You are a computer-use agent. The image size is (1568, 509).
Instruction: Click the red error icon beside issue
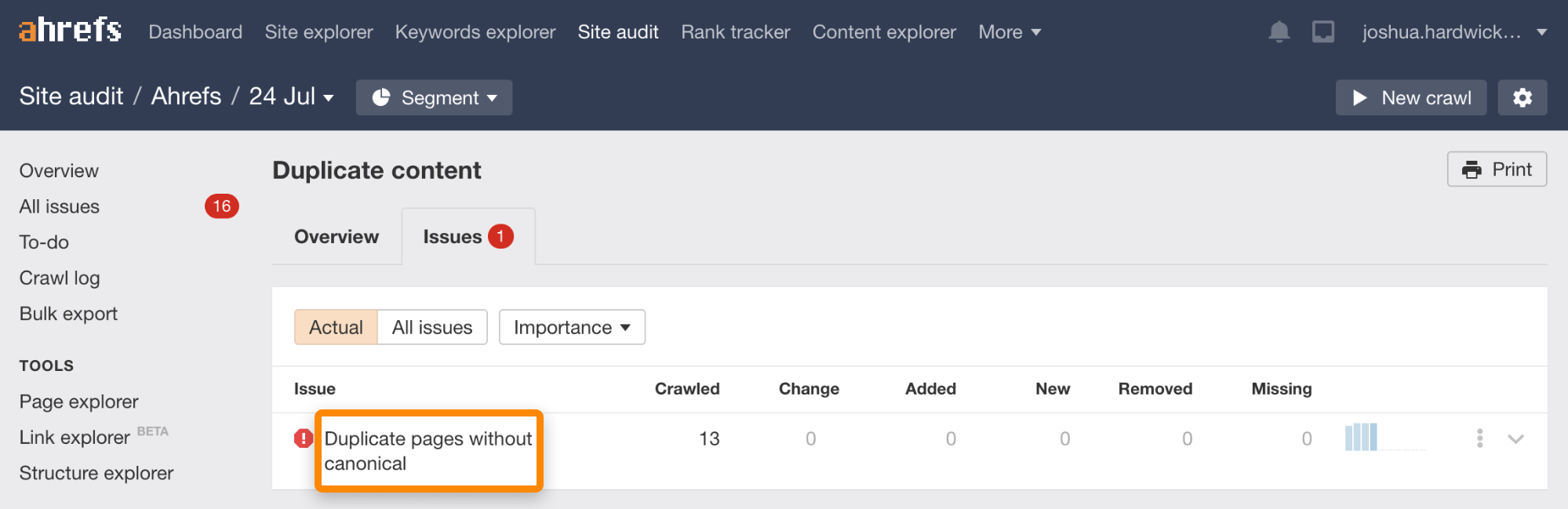tap(304, 438)
